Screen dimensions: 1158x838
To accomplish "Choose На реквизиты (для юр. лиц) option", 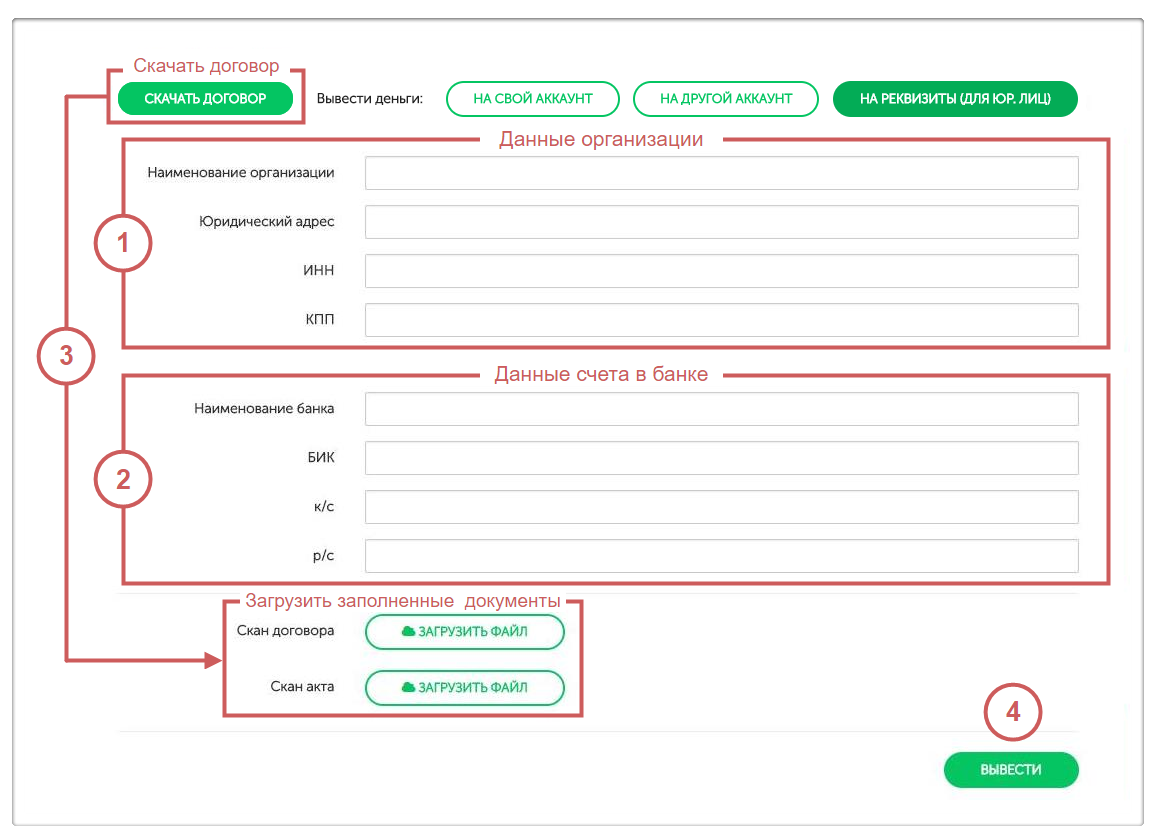I will point(955,99).
